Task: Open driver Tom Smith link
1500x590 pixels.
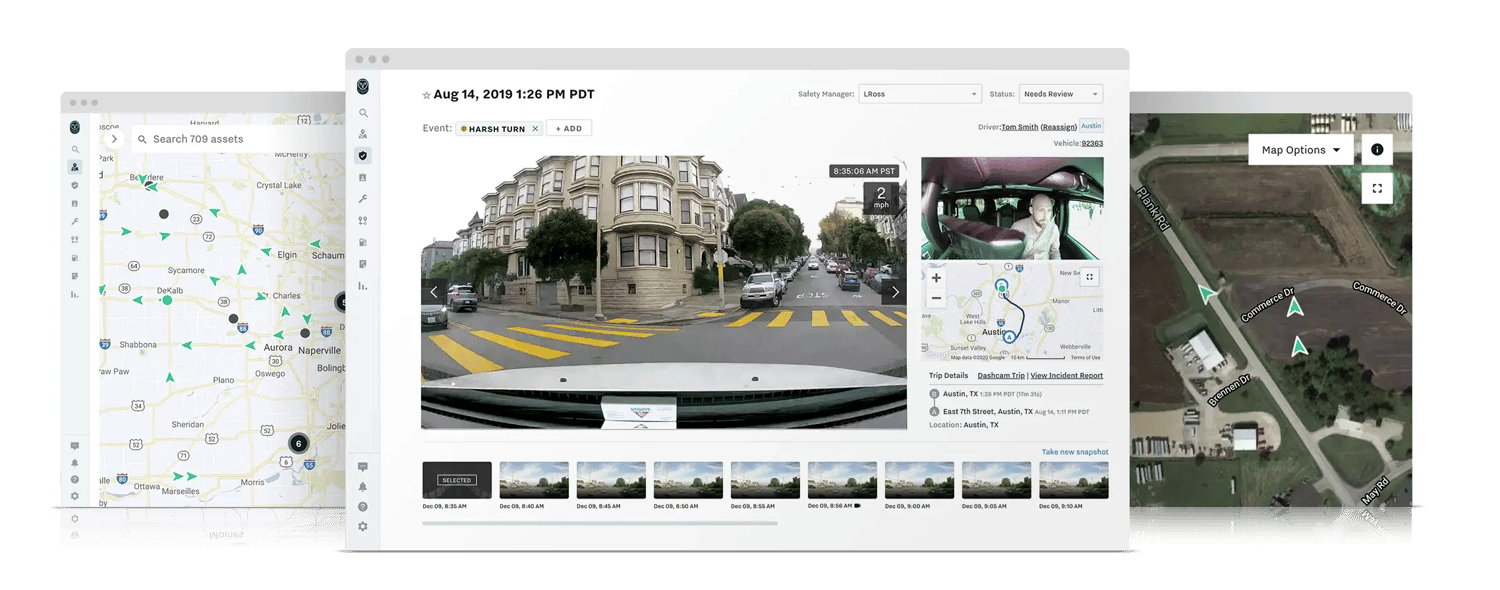Action: pyautogui.click(x=1019, y=127)
